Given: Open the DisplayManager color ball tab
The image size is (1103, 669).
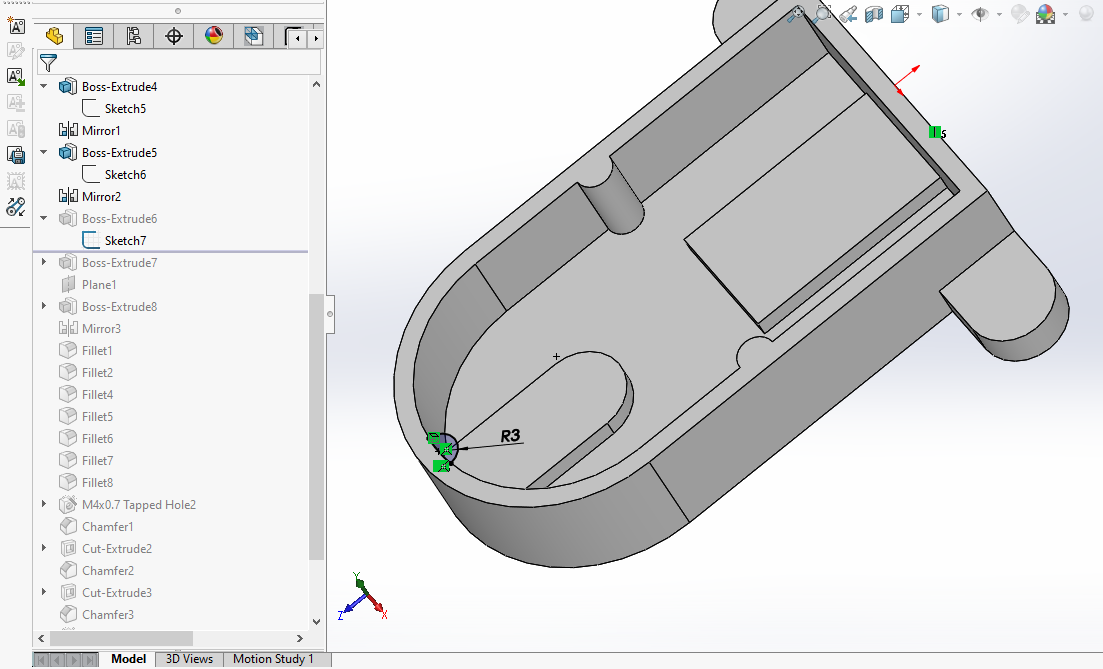Looking at the screenshot, I should pos(214,37).
